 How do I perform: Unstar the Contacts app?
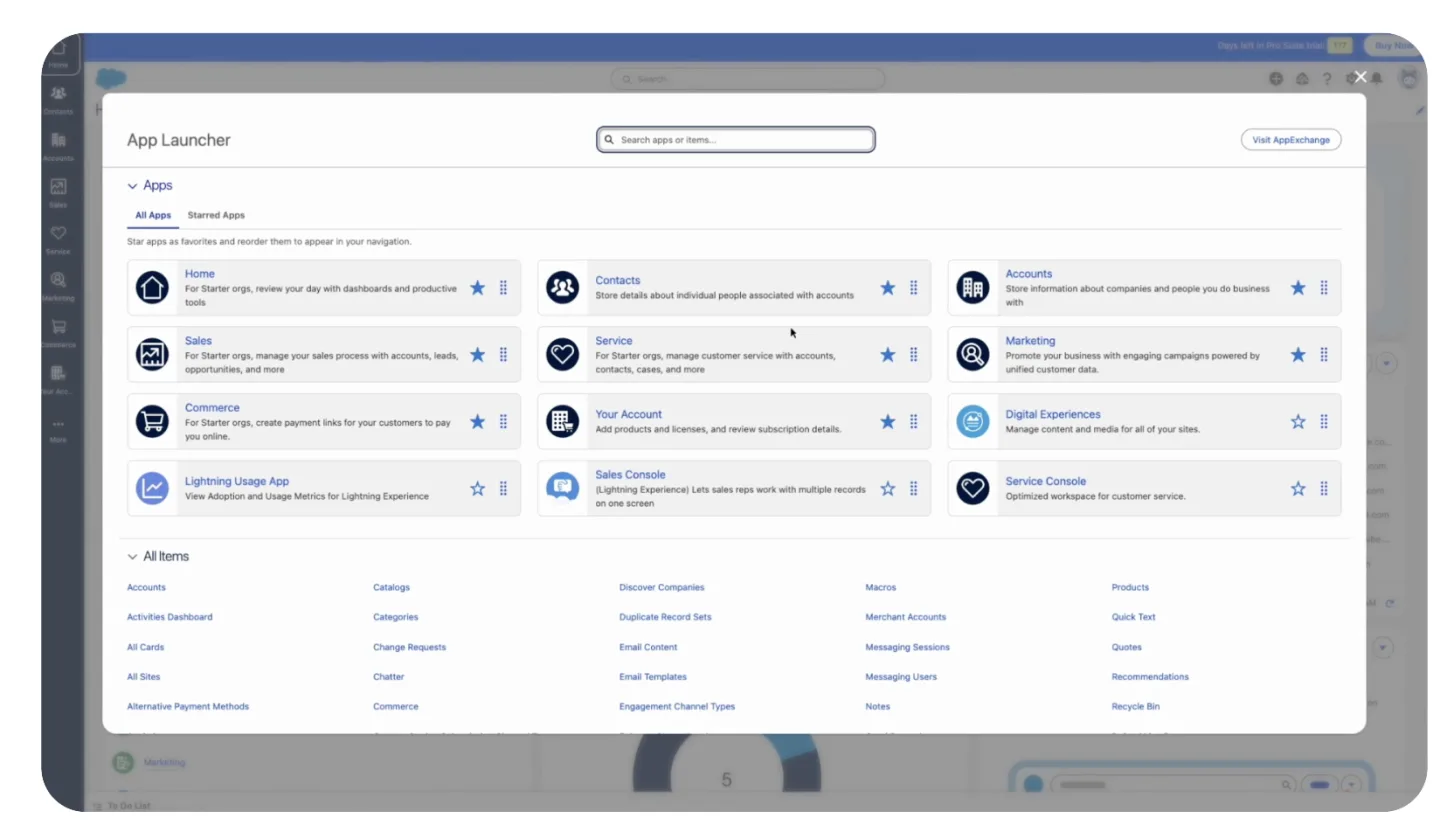pos(888,288)
